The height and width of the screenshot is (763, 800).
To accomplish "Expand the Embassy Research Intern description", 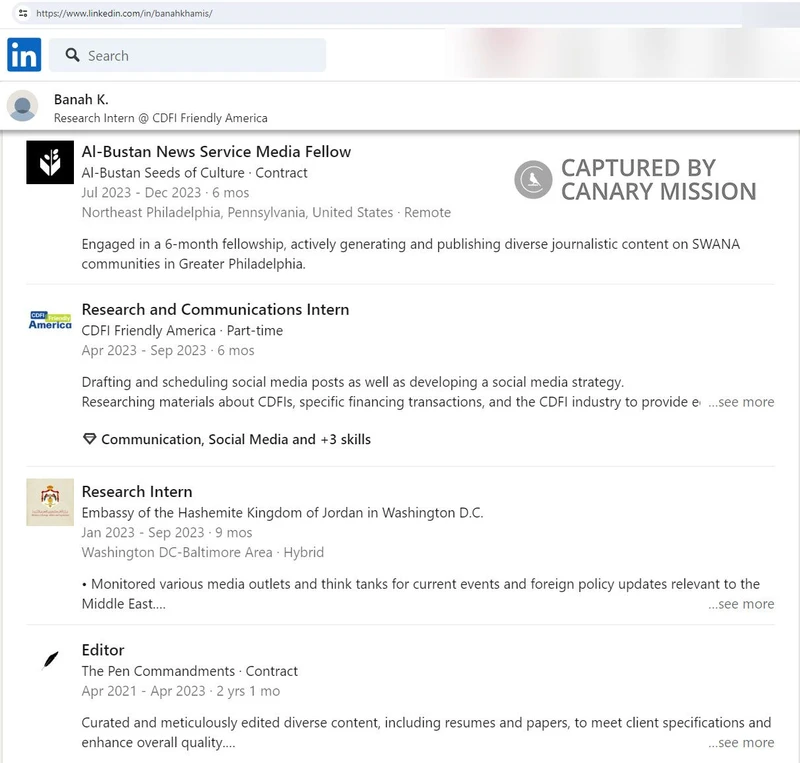I will pos(740,604).
